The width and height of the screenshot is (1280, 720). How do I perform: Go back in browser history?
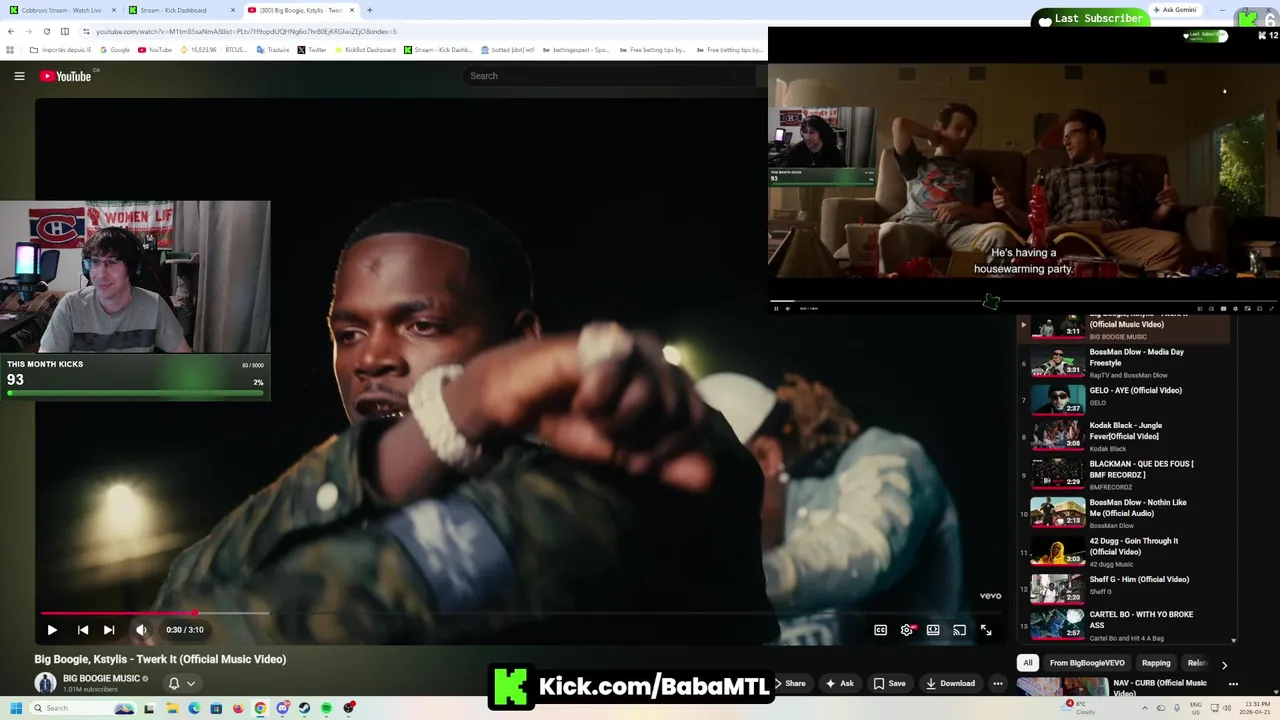point(10,31)
